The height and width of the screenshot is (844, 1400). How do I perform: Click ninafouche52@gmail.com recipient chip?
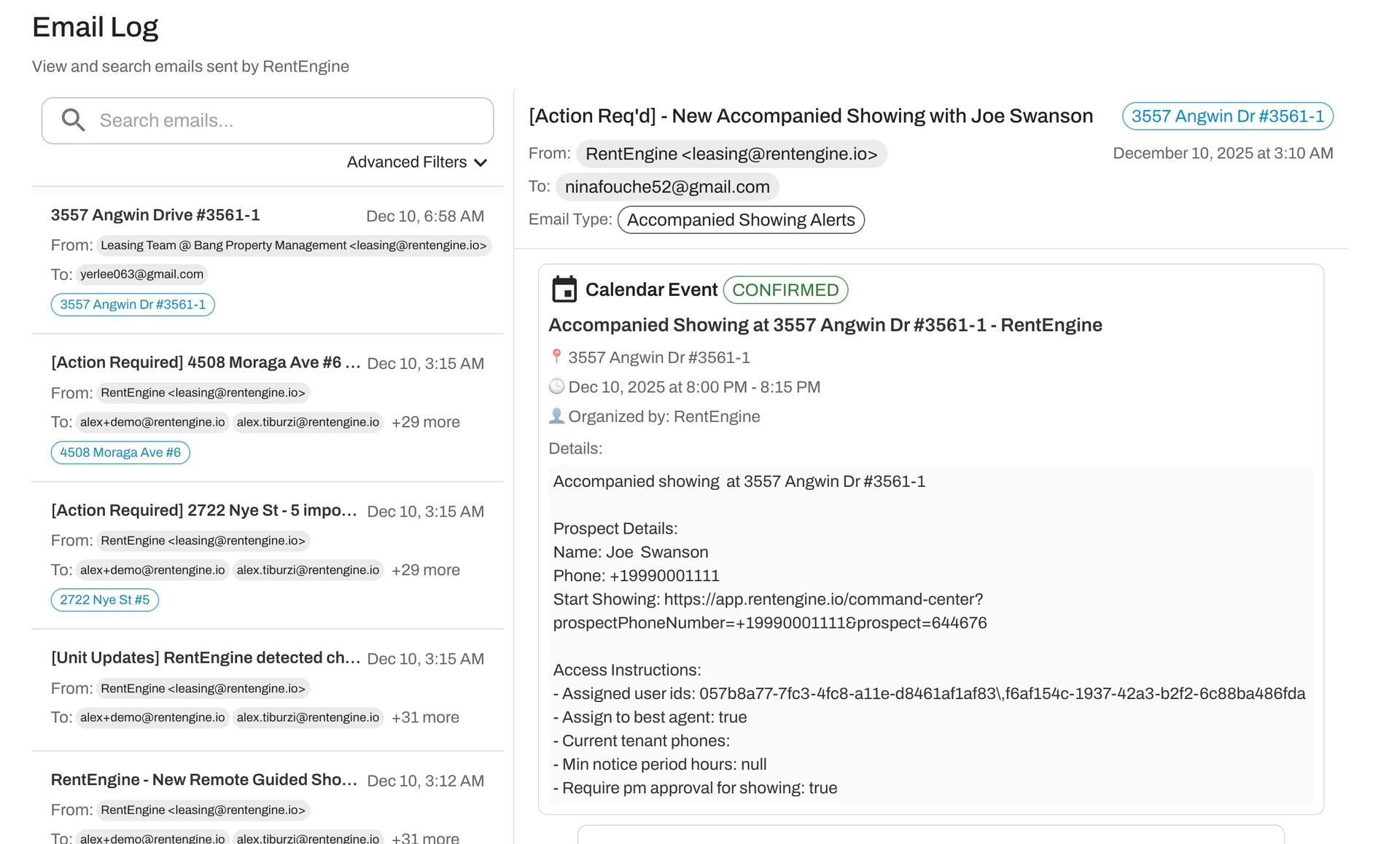[666, 187]
